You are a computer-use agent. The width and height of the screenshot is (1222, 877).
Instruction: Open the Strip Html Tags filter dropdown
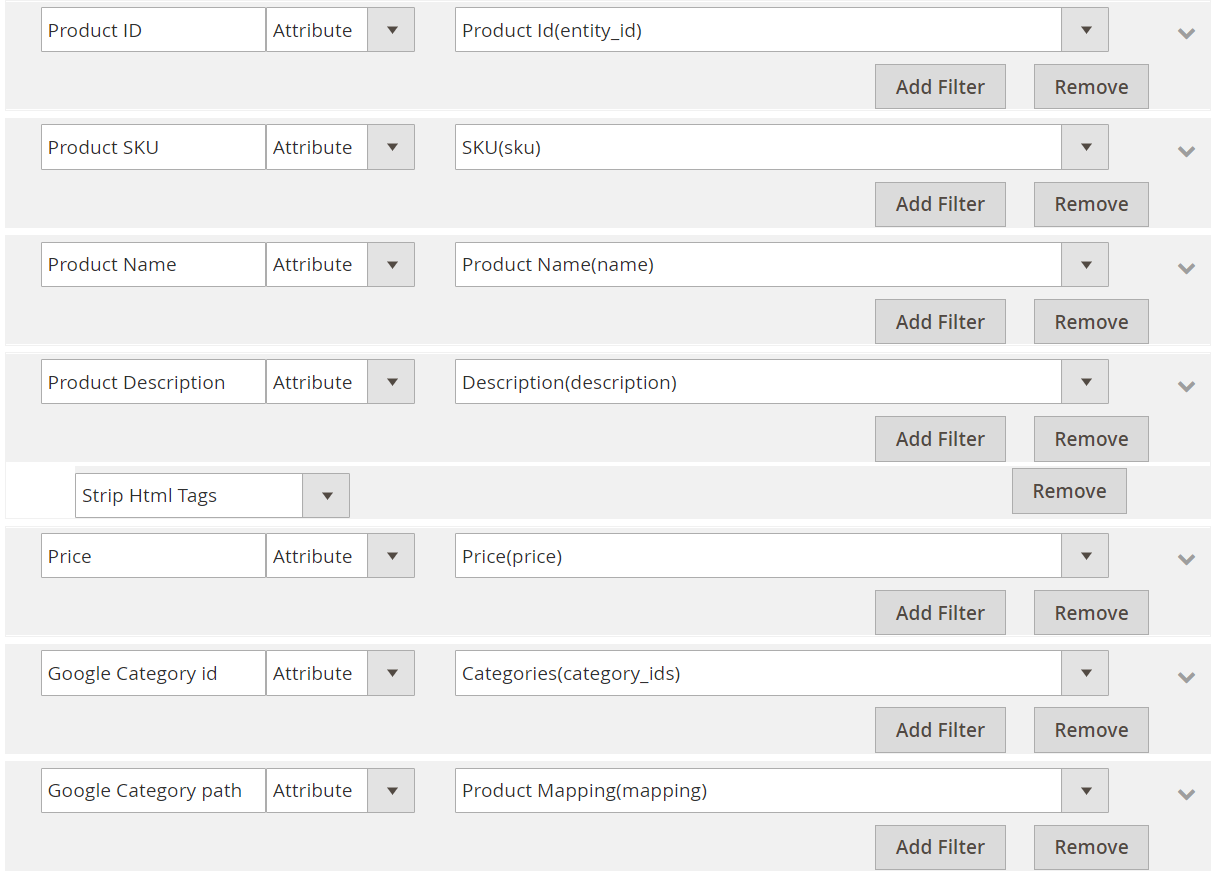212,496
